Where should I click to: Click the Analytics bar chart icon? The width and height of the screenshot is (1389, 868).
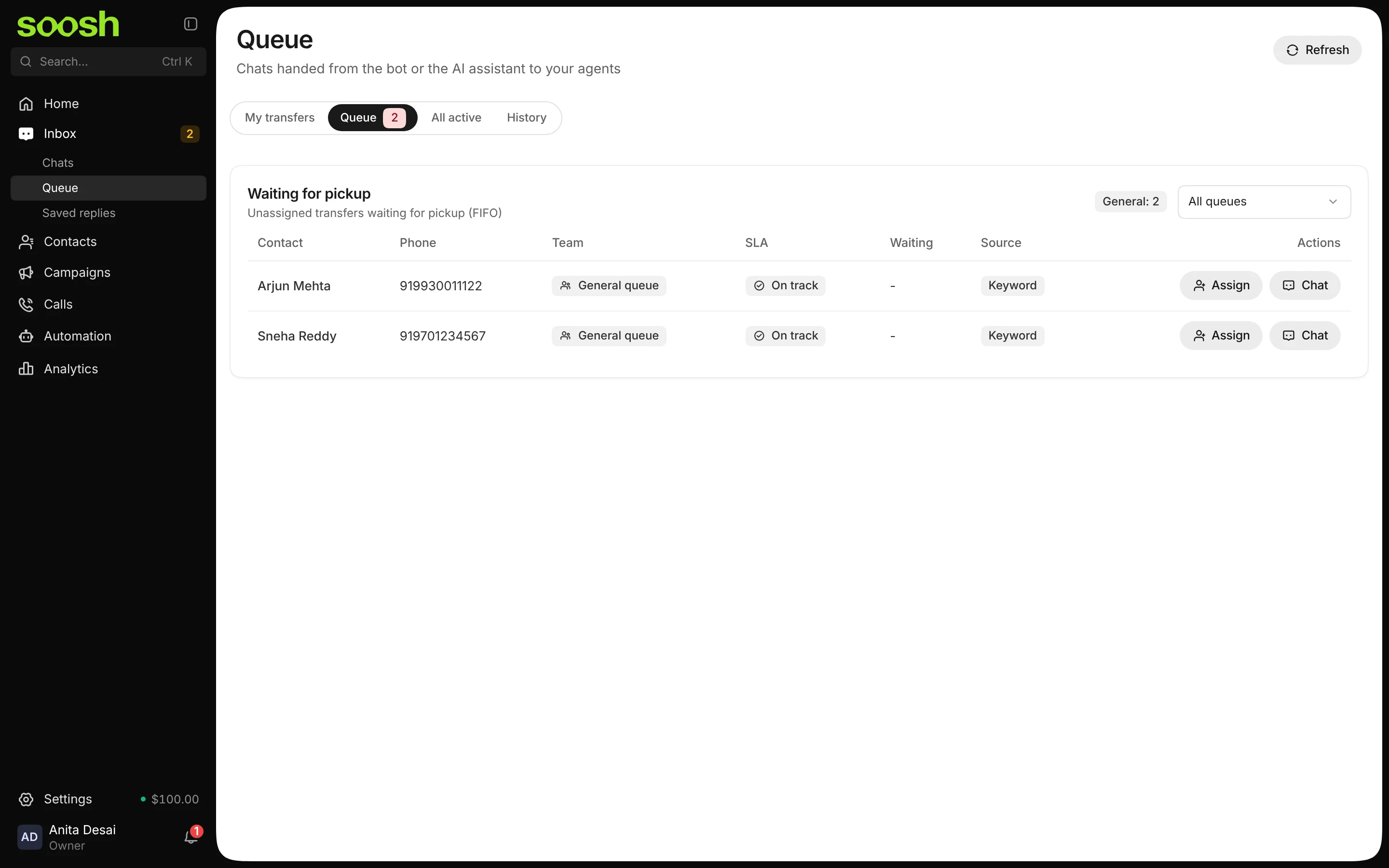[x=26, y=368]
